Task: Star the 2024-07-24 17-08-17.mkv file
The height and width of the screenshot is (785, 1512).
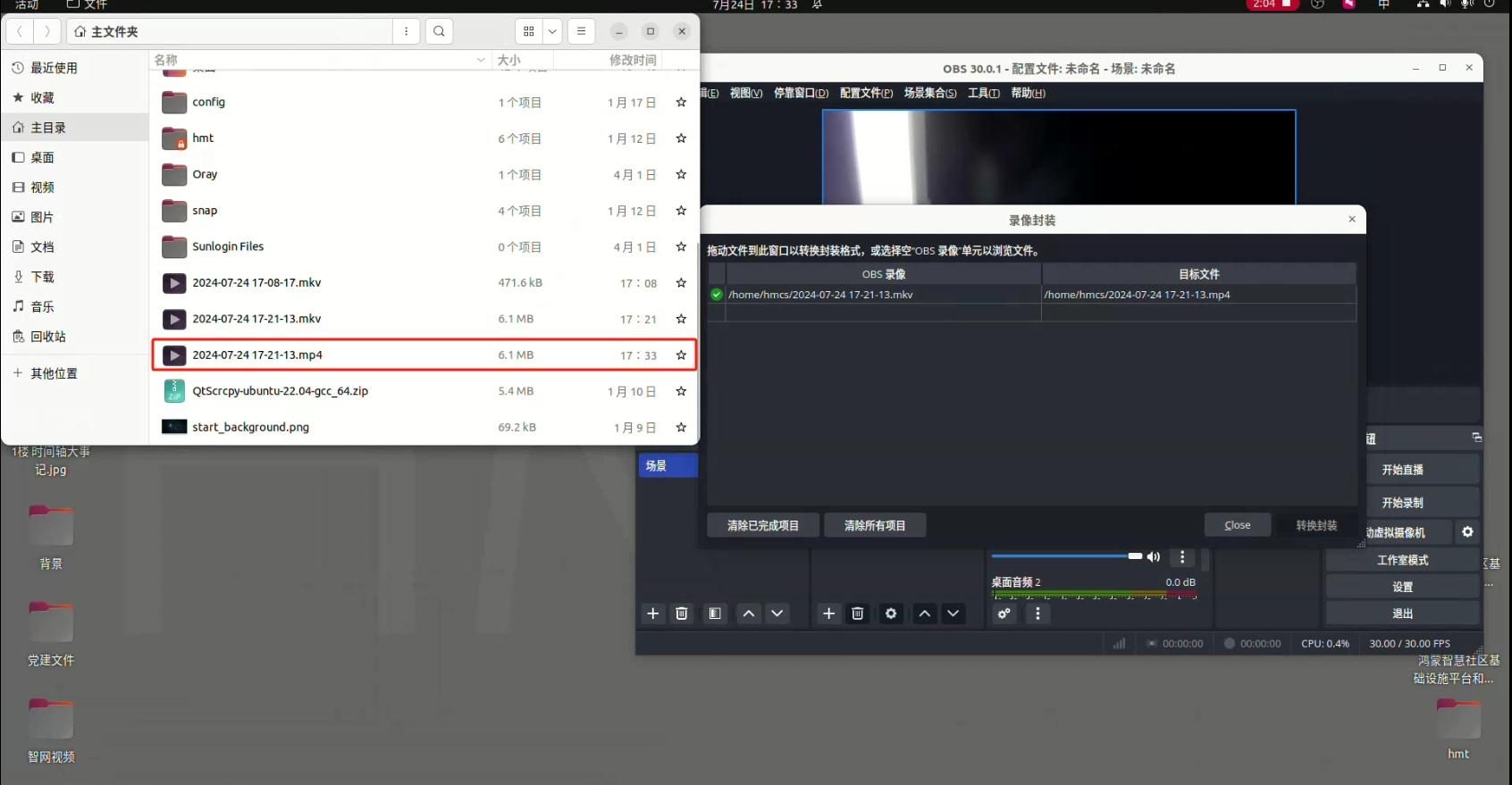Action: pyautogui.click(x=681, y=283)
